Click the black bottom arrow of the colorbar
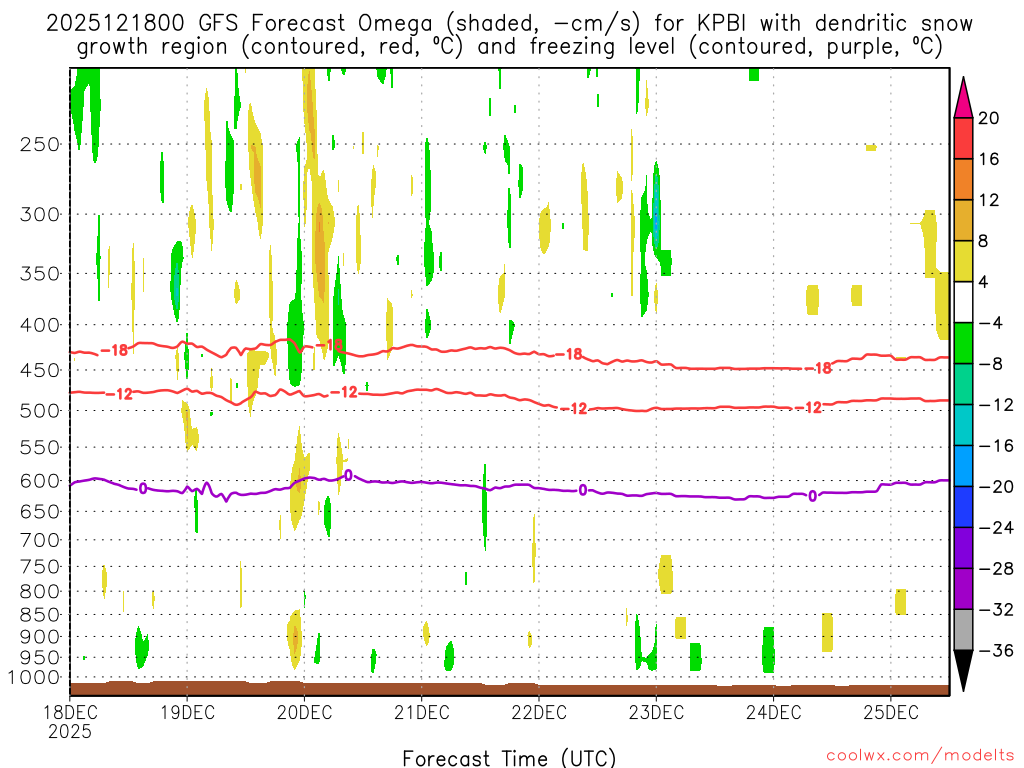Image resolution: width=1024 pixels, height=768 pixels. click(963, 669)
